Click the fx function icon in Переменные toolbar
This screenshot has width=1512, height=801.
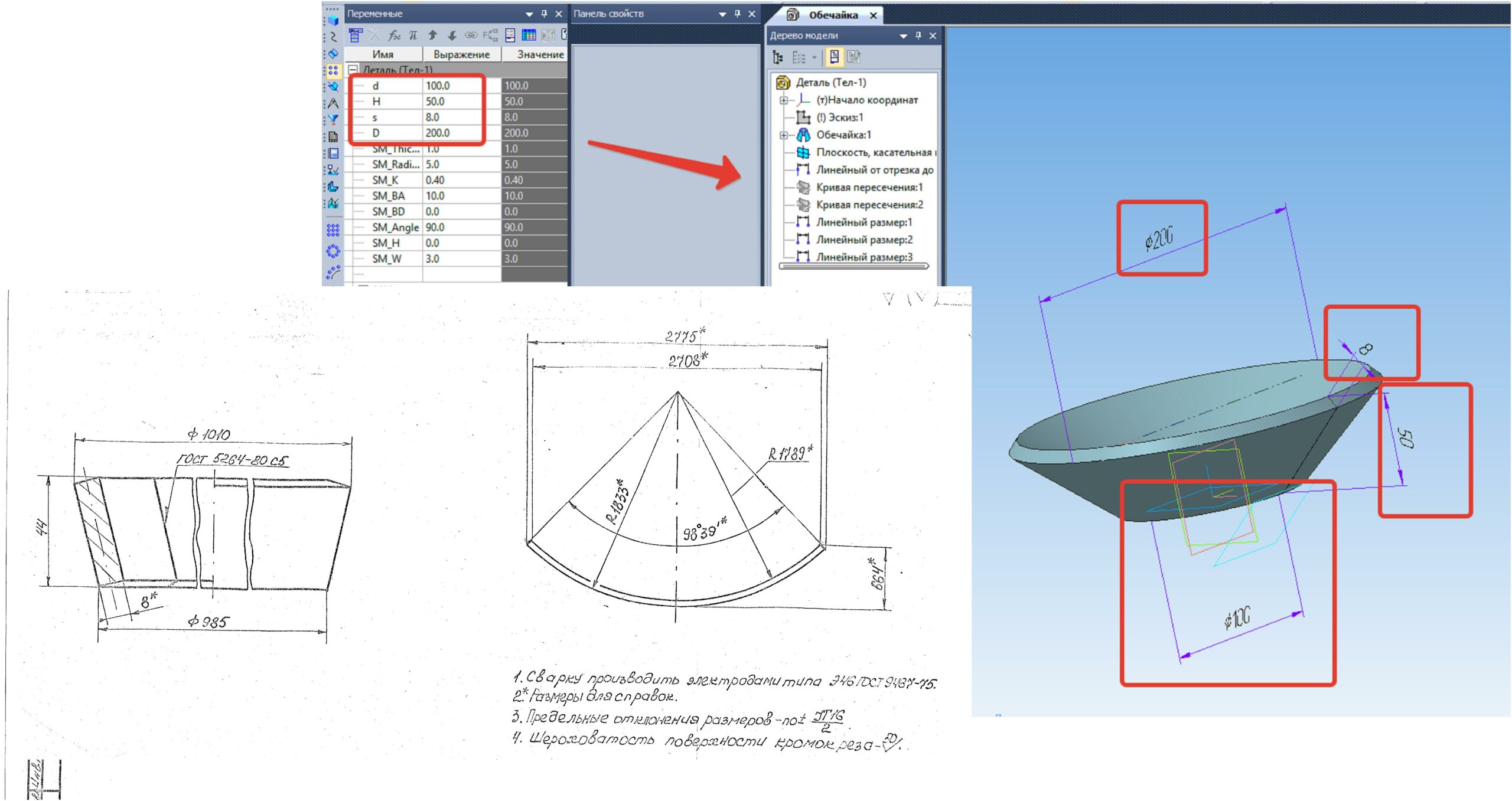[394, 35]
